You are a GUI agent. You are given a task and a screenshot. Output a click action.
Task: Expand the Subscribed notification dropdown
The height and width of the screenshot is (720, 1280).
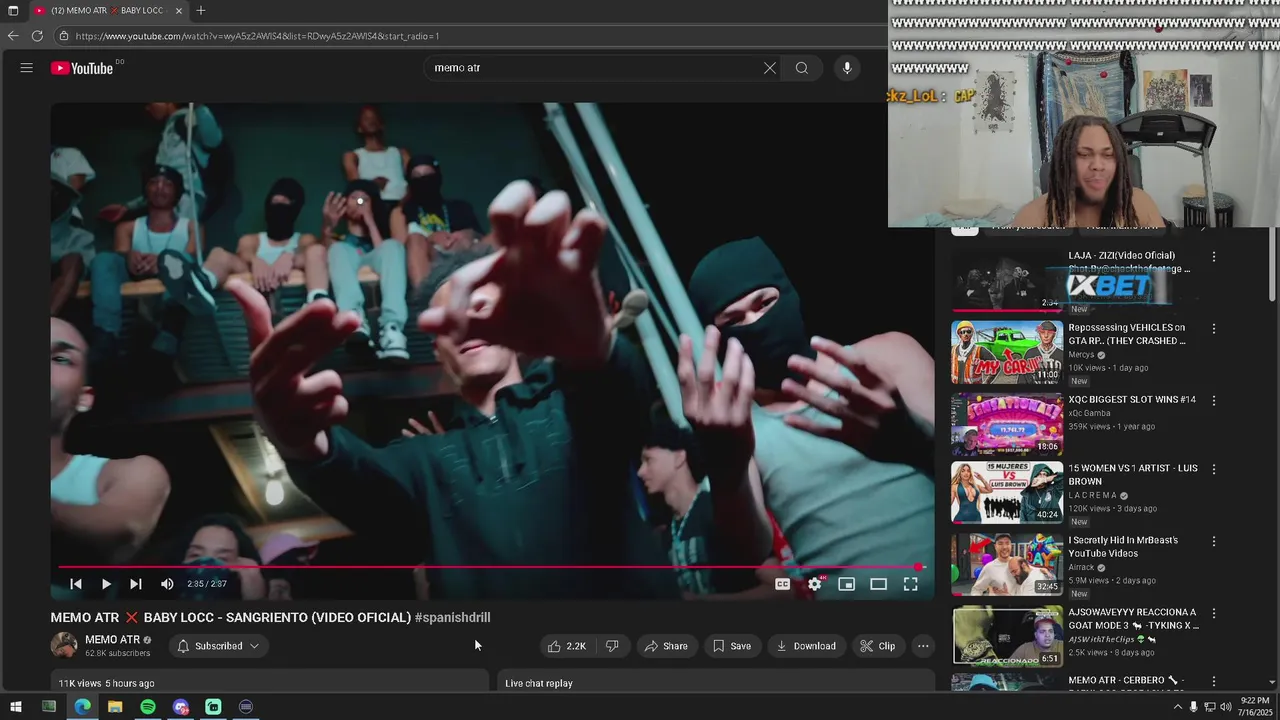point(218,646)
